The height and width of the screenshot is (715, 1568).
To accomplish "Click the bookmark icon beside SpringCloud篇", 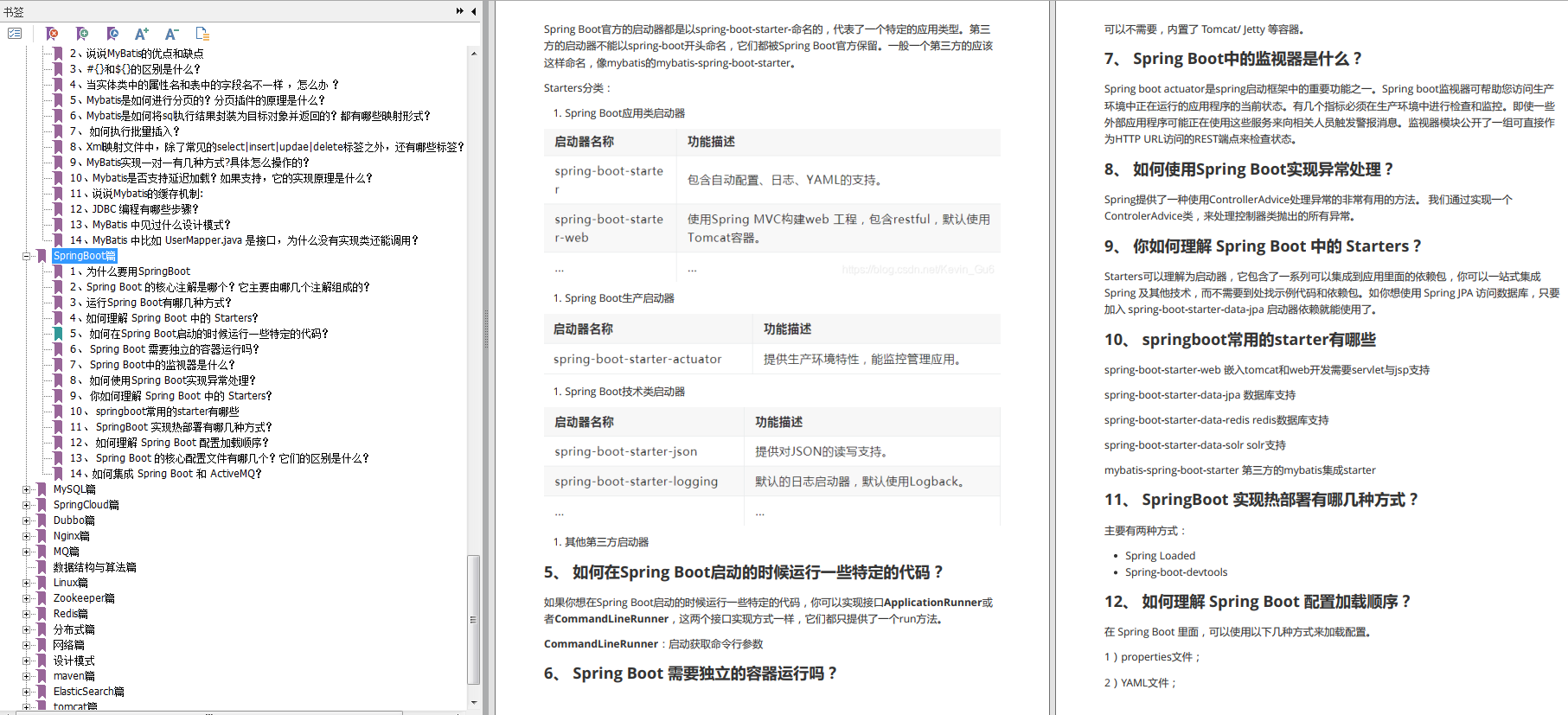I will [42, 505].
